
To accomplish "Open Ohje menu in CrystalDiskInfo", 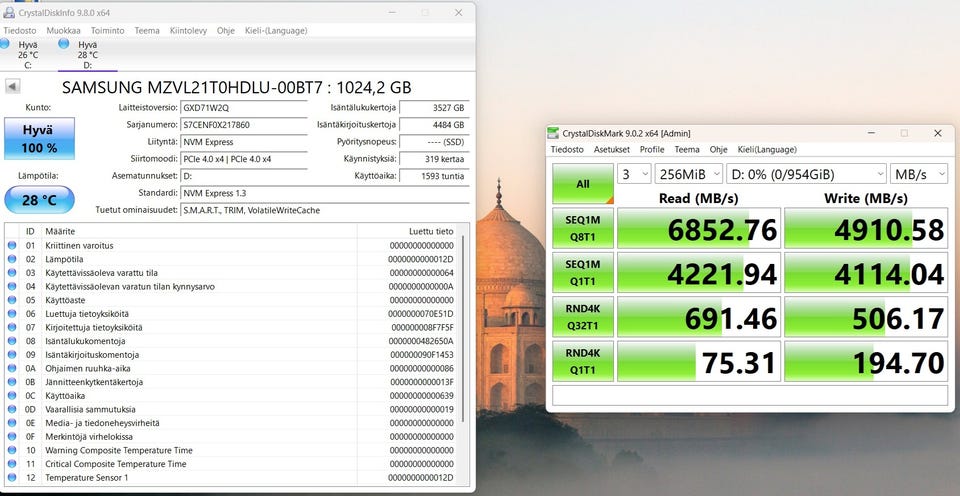I will (226, 31).
